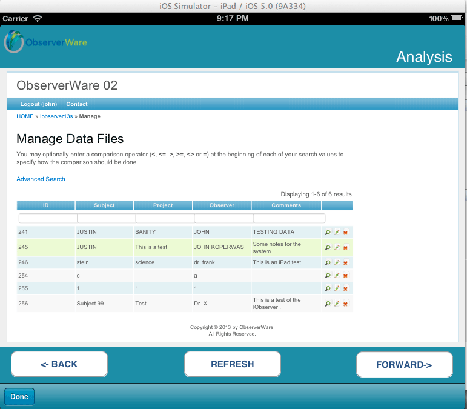This screenshot has width=467, height=409.
Task: Select the 'Subject 99' cell
Action: pyautogui.click(x=104, y=303)
